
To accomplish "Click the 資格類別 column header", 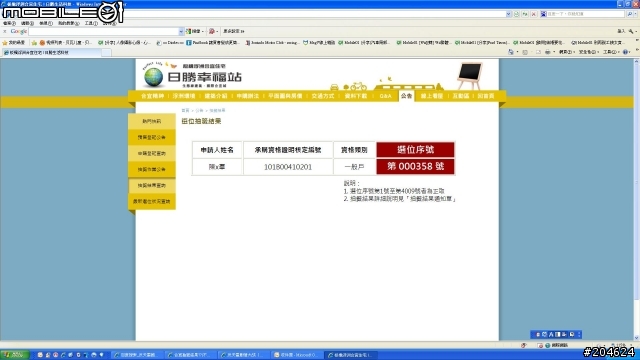I will [354, 150].
